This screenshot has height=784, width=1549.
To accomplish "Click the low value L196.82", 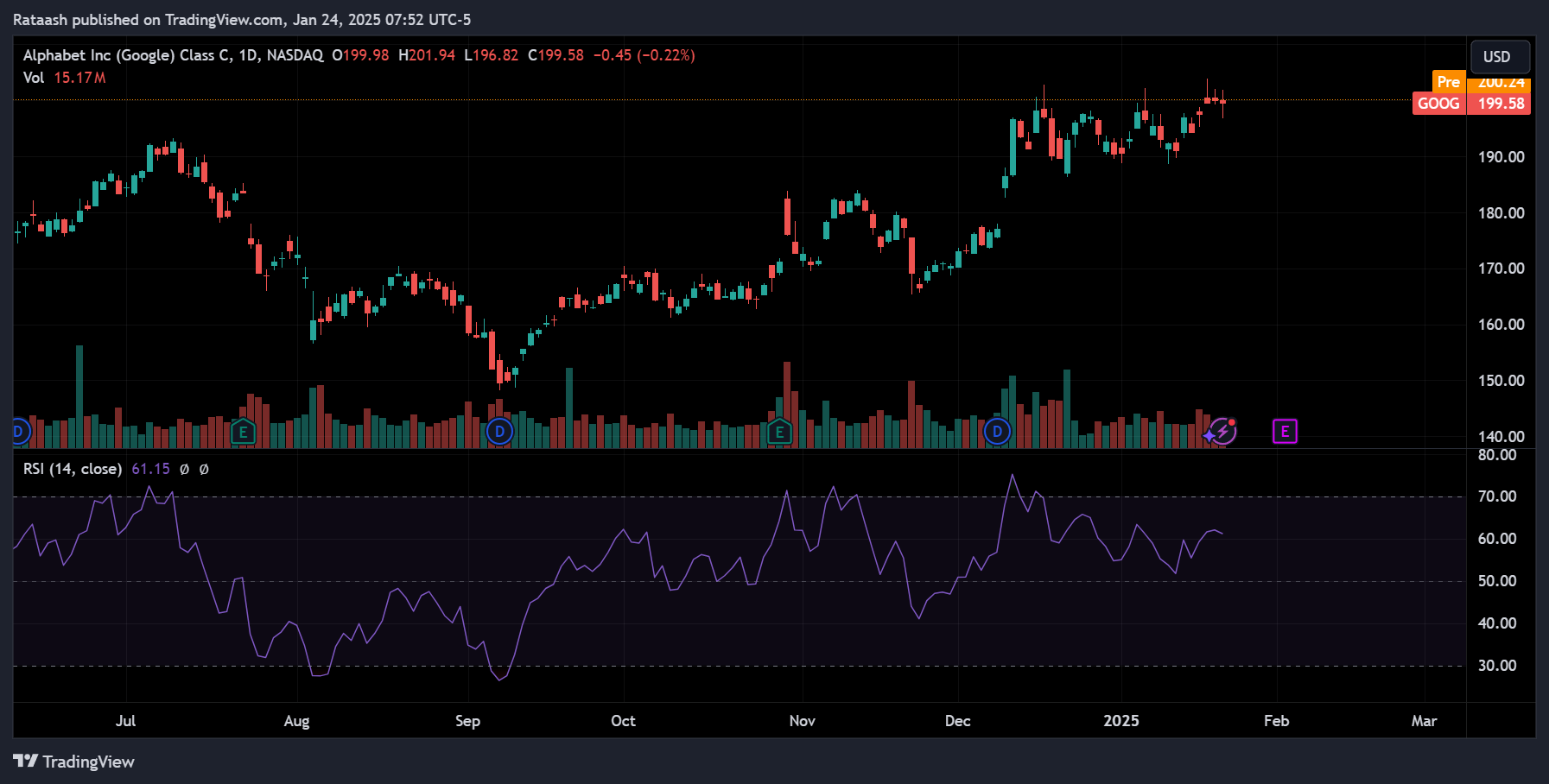I will click(492, 55).
